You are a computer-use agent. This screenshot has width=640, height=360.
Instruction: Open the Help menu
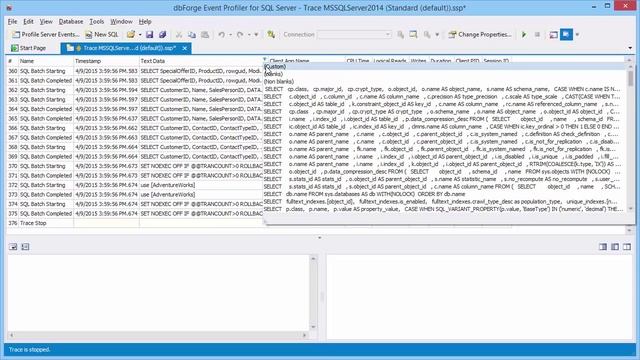coord(145,21)
